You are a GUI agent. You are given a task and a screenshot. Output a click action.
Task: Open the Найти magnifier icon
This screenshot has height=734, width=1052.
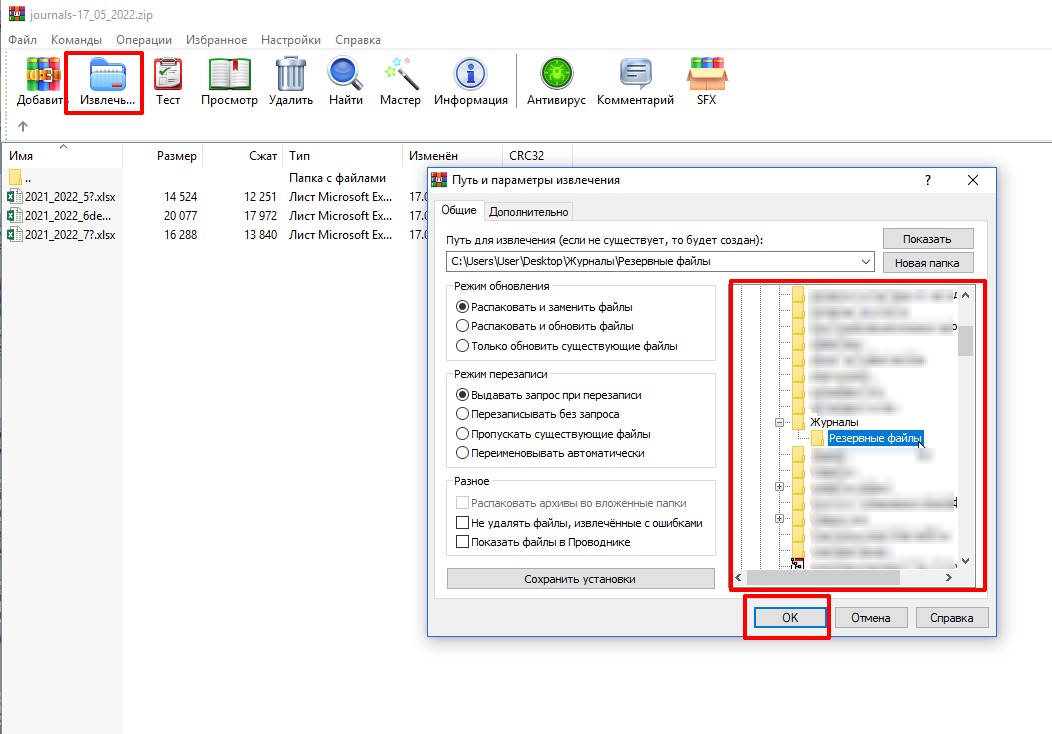click(346, 74)
